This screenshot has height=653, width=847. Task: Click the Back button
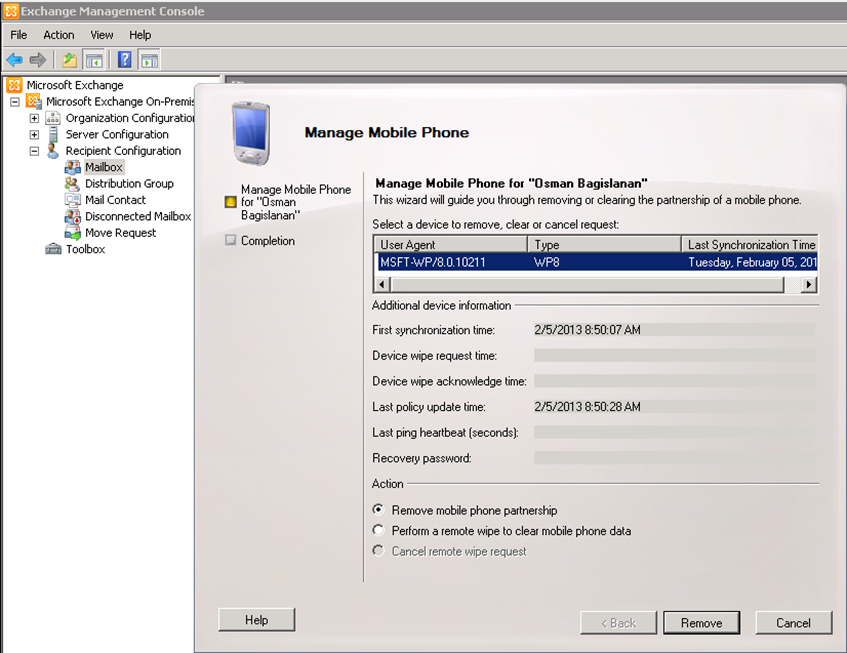pyautogui.click(x=619, y=623)
